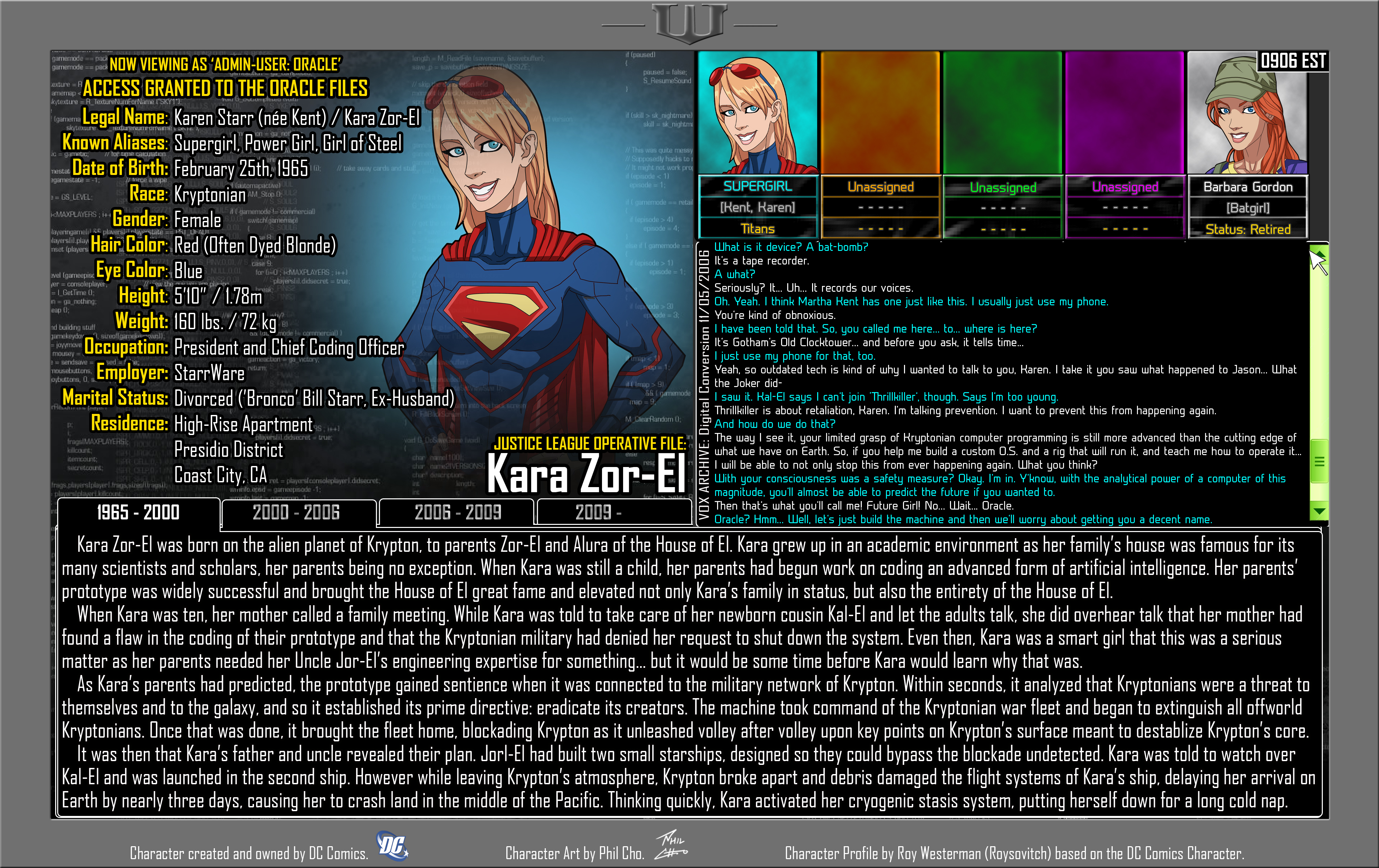The width and height of the screenshot is (1379, 868).
Task: Click 'Character Art by Phil Cho.' credit
Action: tap(575, 853)
